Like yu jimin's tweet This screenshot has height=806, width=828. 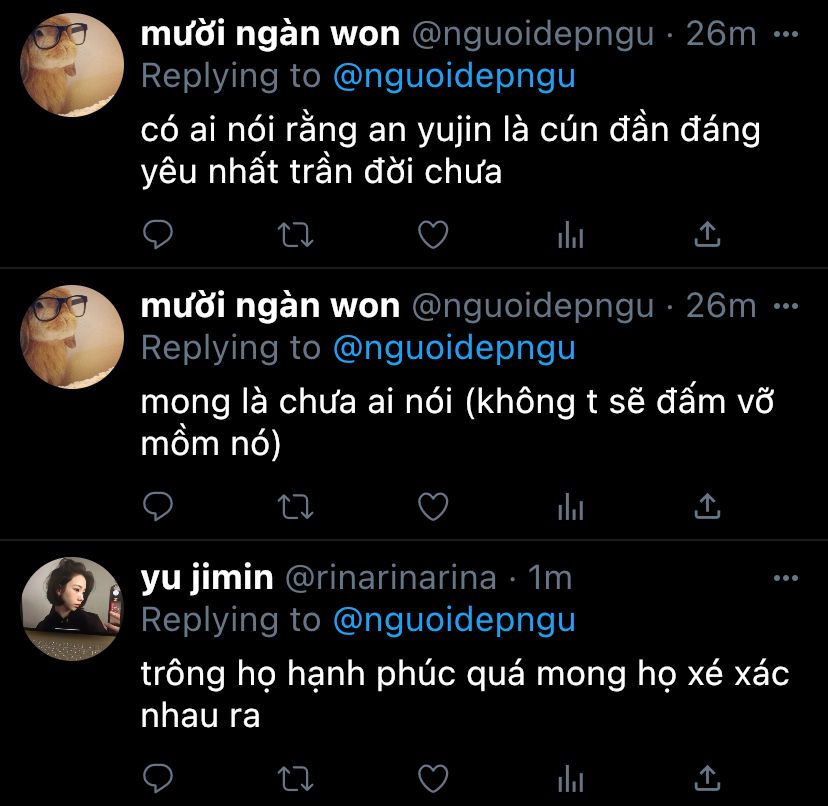(x=433, y=779)
